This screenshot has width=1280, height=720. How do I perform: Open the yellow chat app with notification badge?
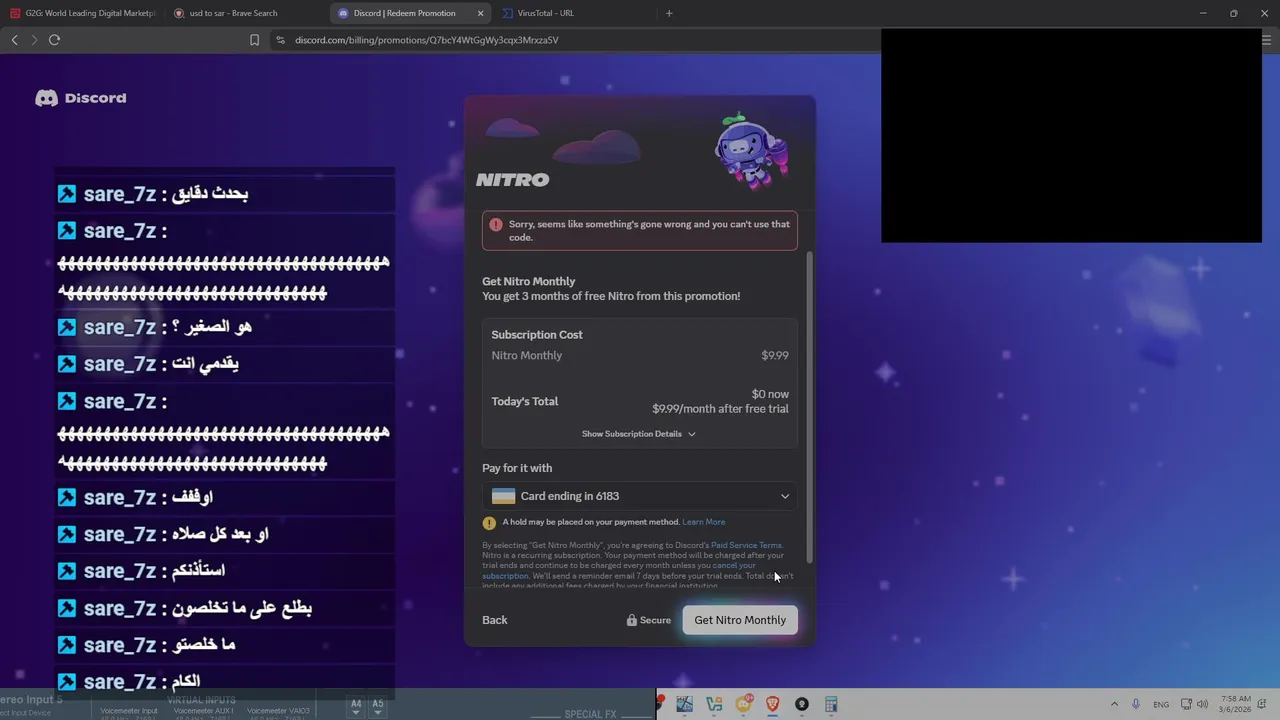(x=743, y=705)
